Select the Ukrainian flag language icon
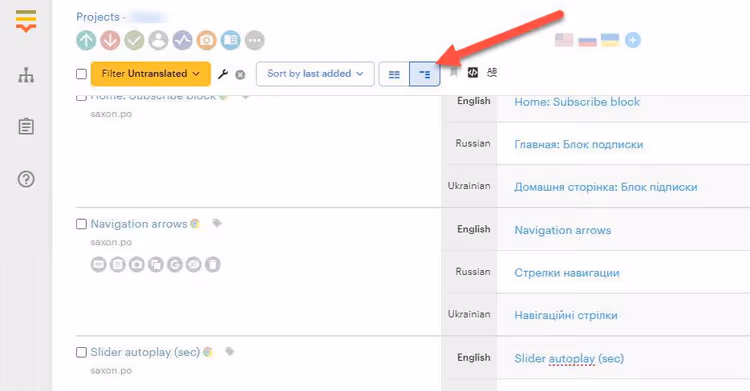 [x=610, y=40]
